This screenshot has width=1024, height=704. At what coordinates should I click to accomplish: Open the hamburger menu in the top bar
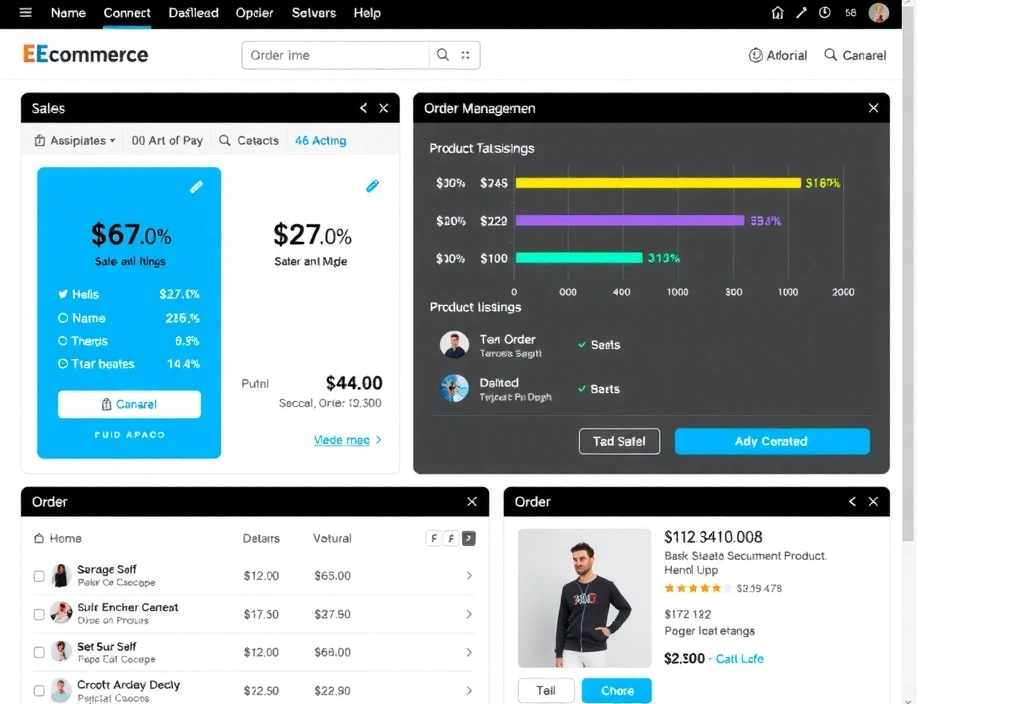(24, 13)
